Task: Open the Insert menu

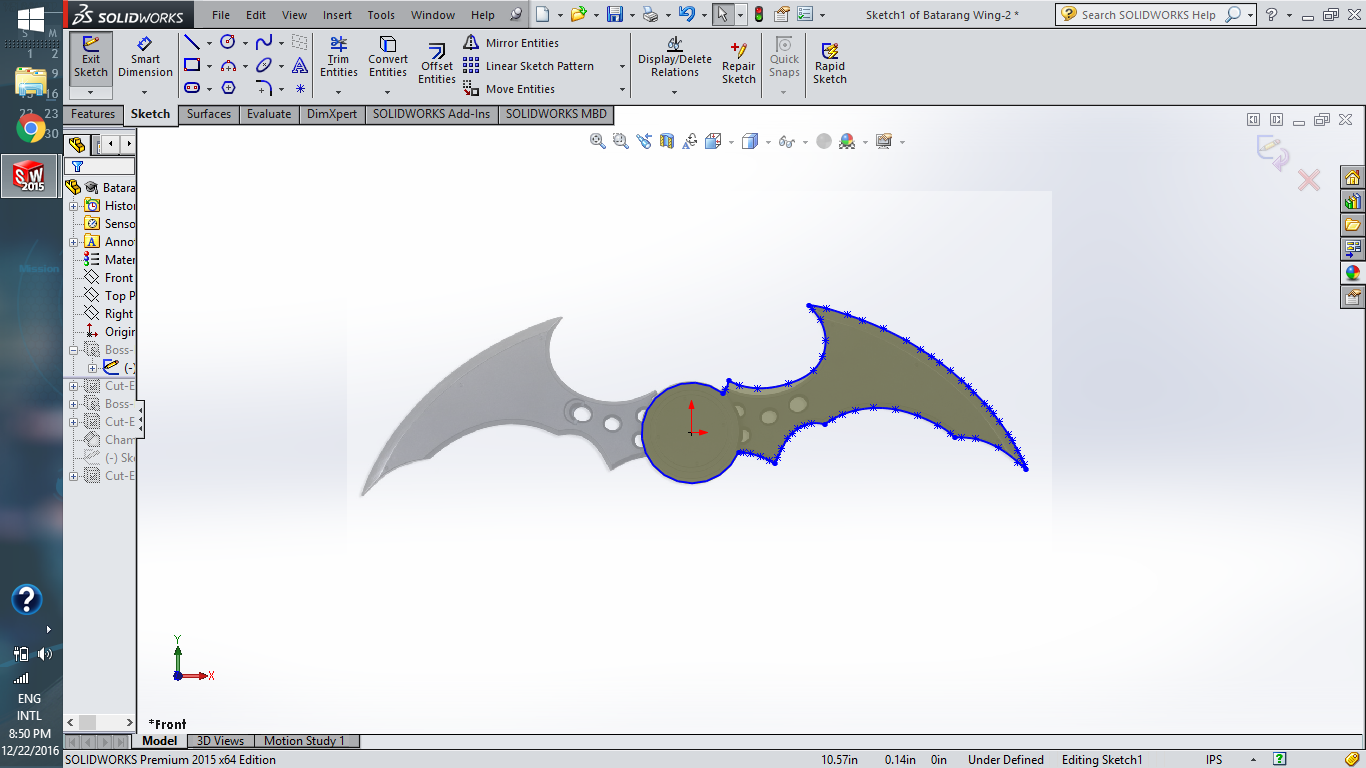Action: pos(337,15)
